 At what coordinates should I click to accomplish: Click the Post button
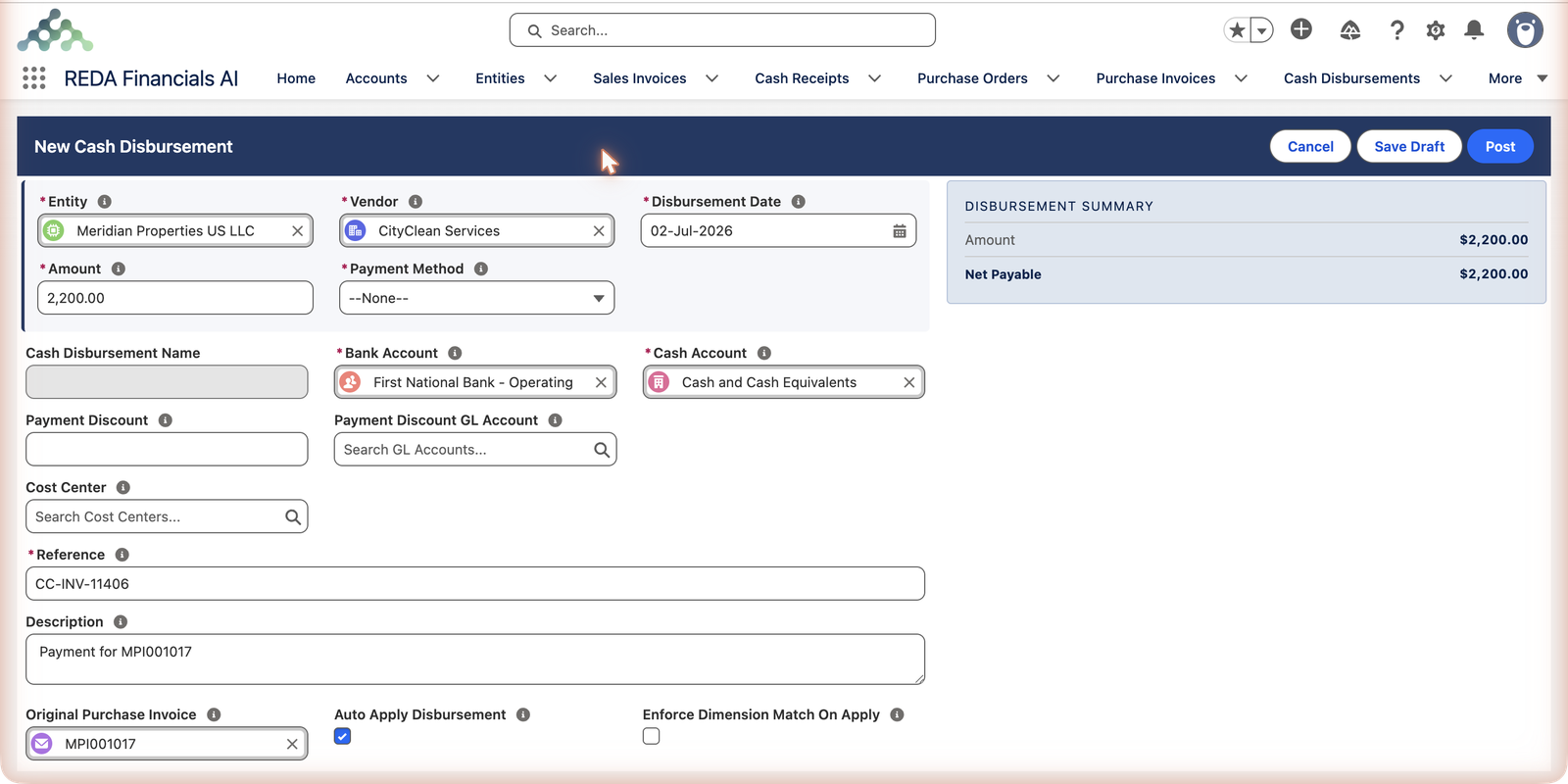(1499, 146)
